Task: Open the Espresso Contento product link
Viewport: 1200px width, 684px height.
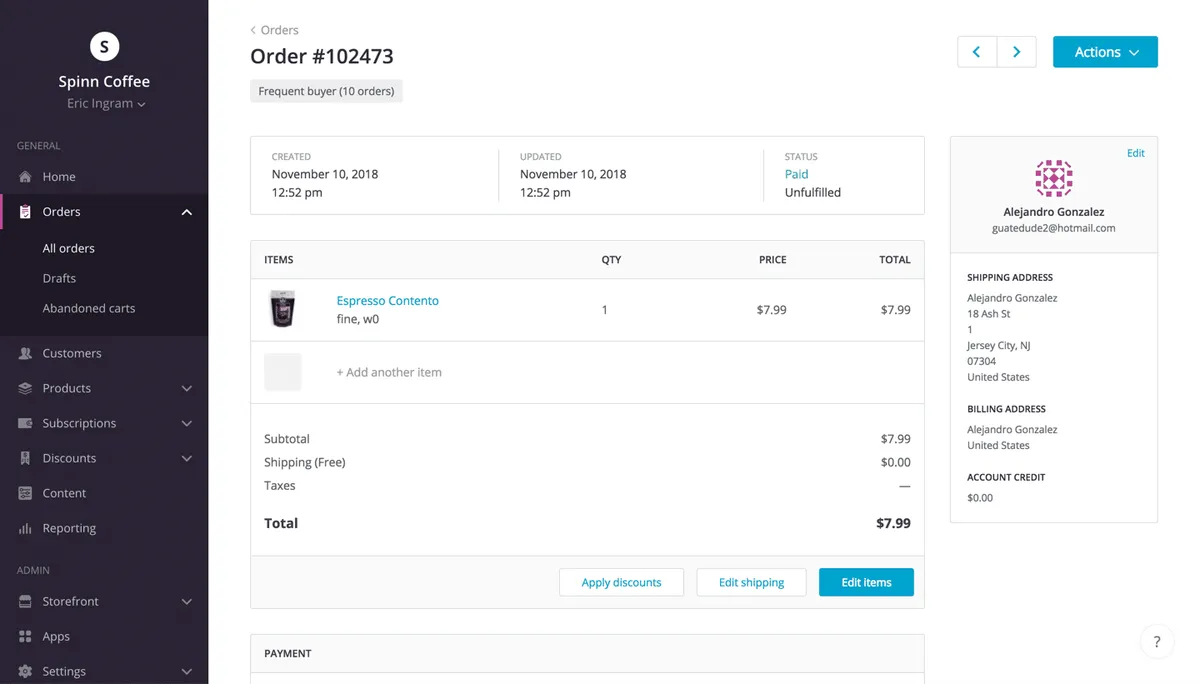Action: click(x=387, y=301)
